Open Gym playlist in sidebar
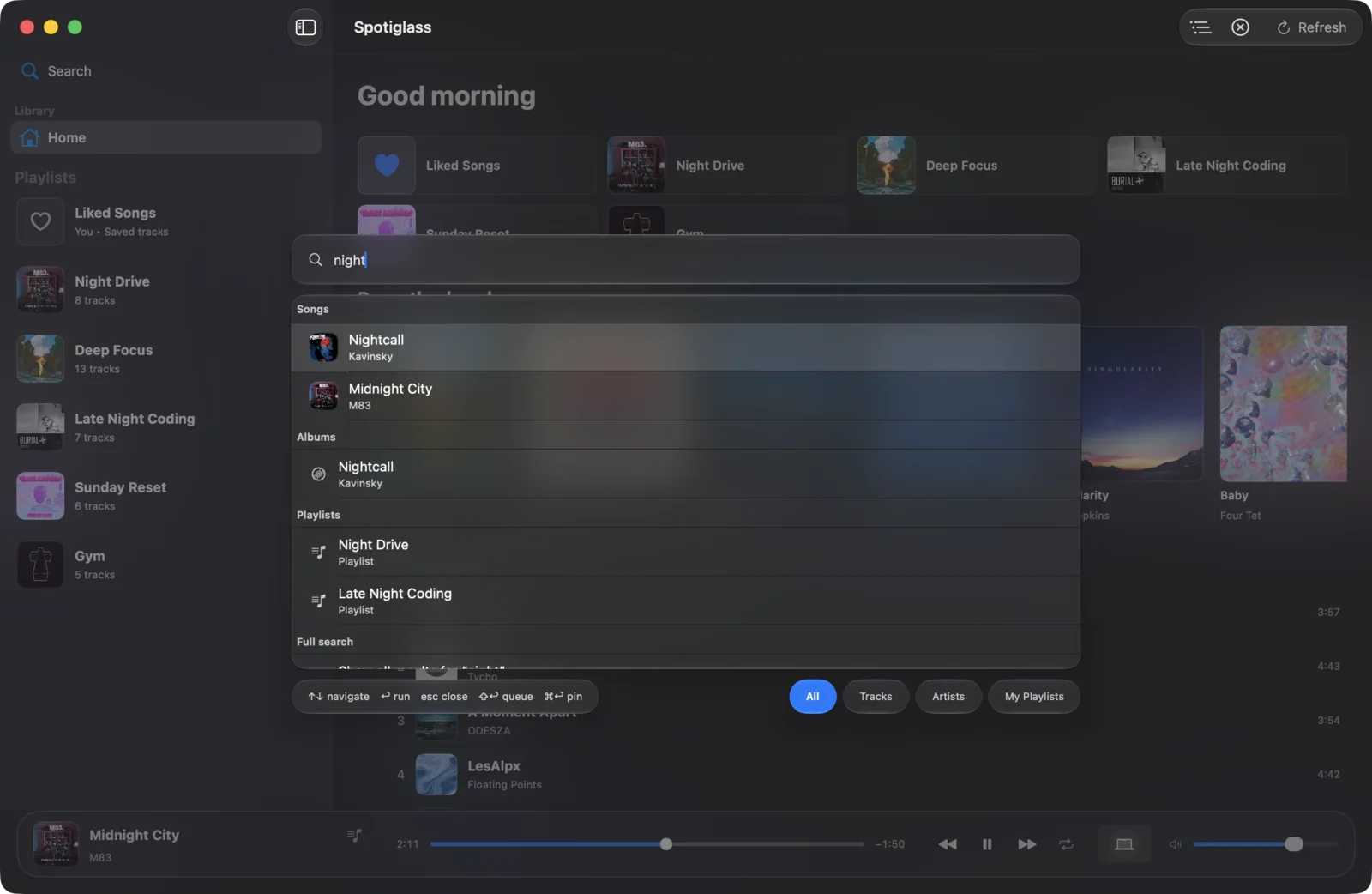Image resolution: width=1372 pixels, height=894 pixels. (166, 565)
